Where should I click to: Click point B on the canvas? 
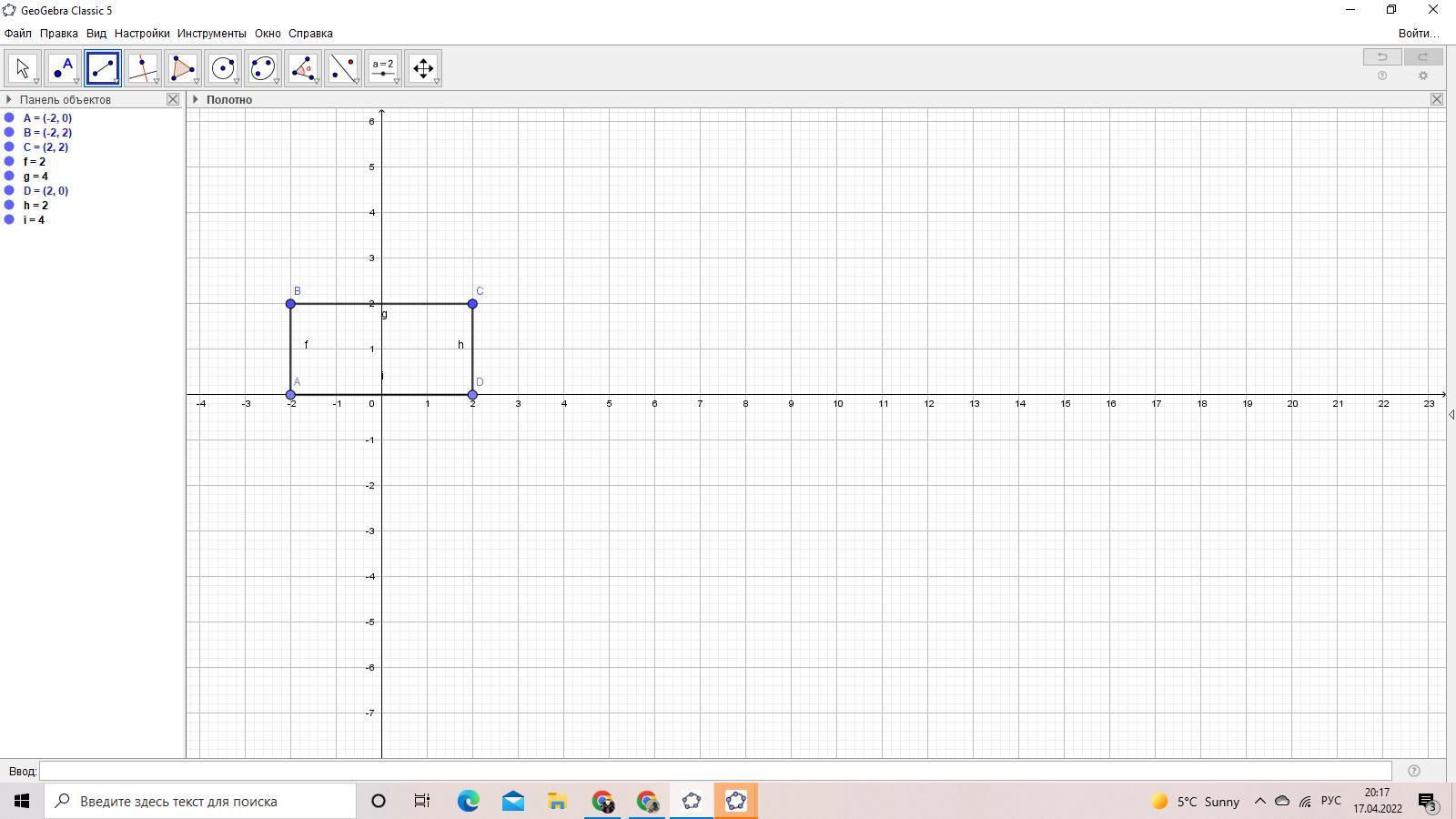[290, 304]
